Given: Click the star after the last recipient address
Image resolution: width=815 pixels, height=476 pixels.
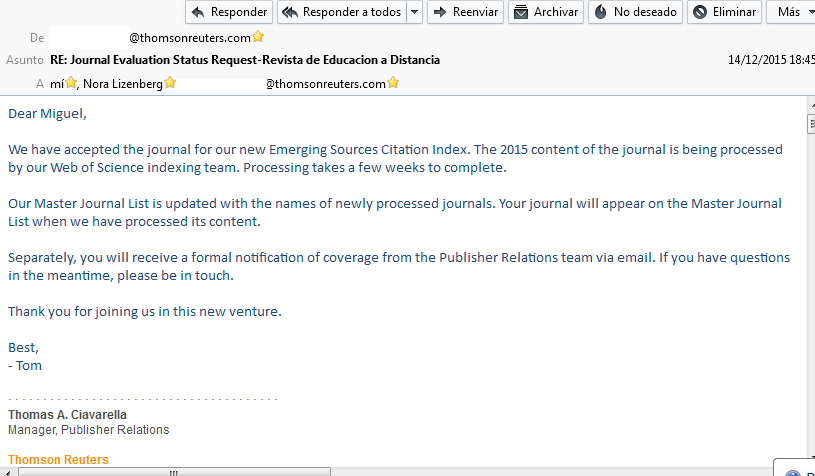Looking at the screenshot, I should pyautogui.click(x=393, y=83).
